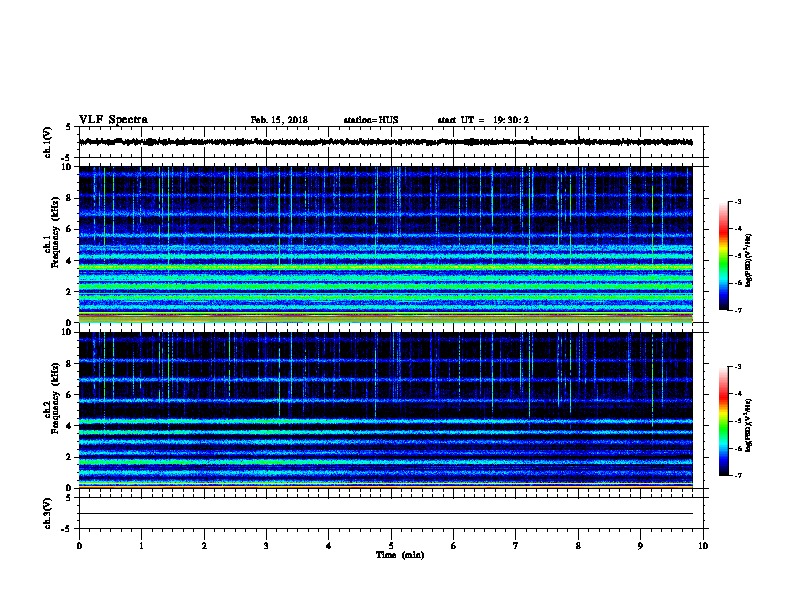Click the "Time (min)" axis label
792x612 pixels.
[x=400, y=555]
